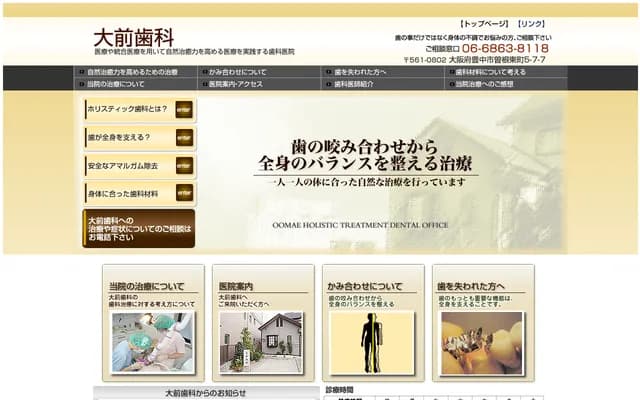
Task: Open 医院案内・アクセス in the navigation bar
Action: point(239,84)
